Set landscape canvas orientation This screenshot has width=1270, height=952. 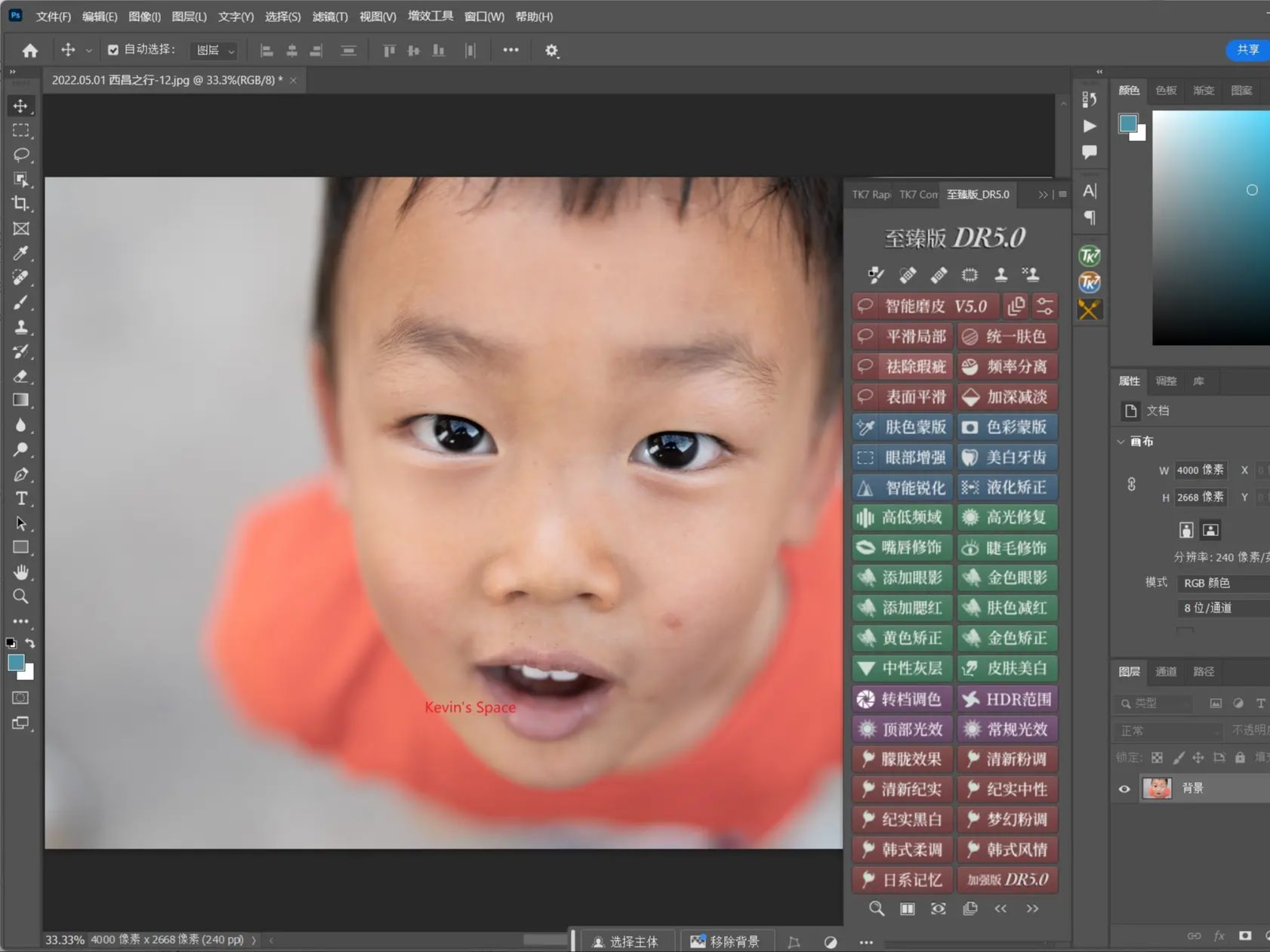point(1210,530)
